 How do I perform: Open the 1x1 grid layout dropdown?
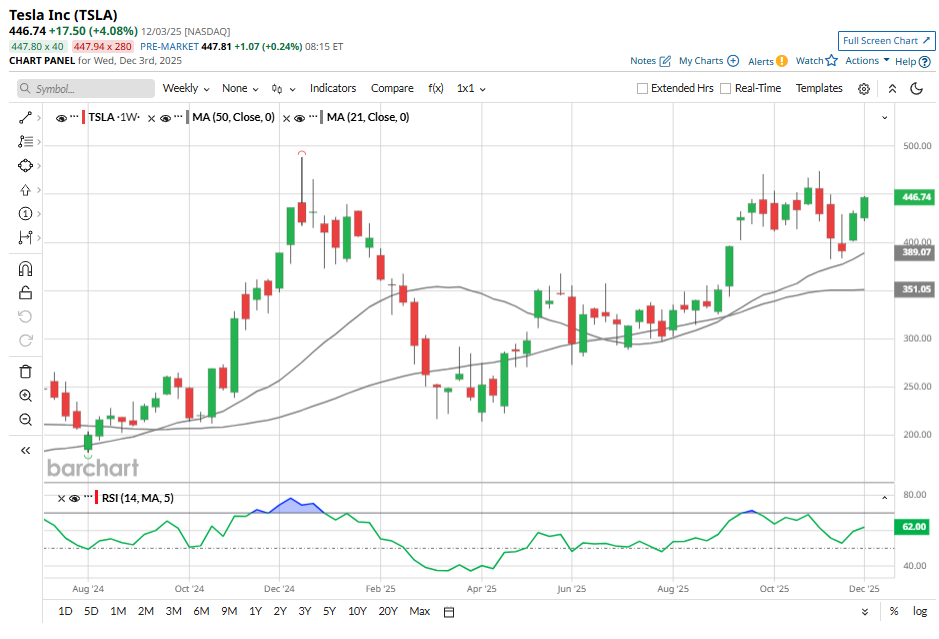click(x=471, y=89)
